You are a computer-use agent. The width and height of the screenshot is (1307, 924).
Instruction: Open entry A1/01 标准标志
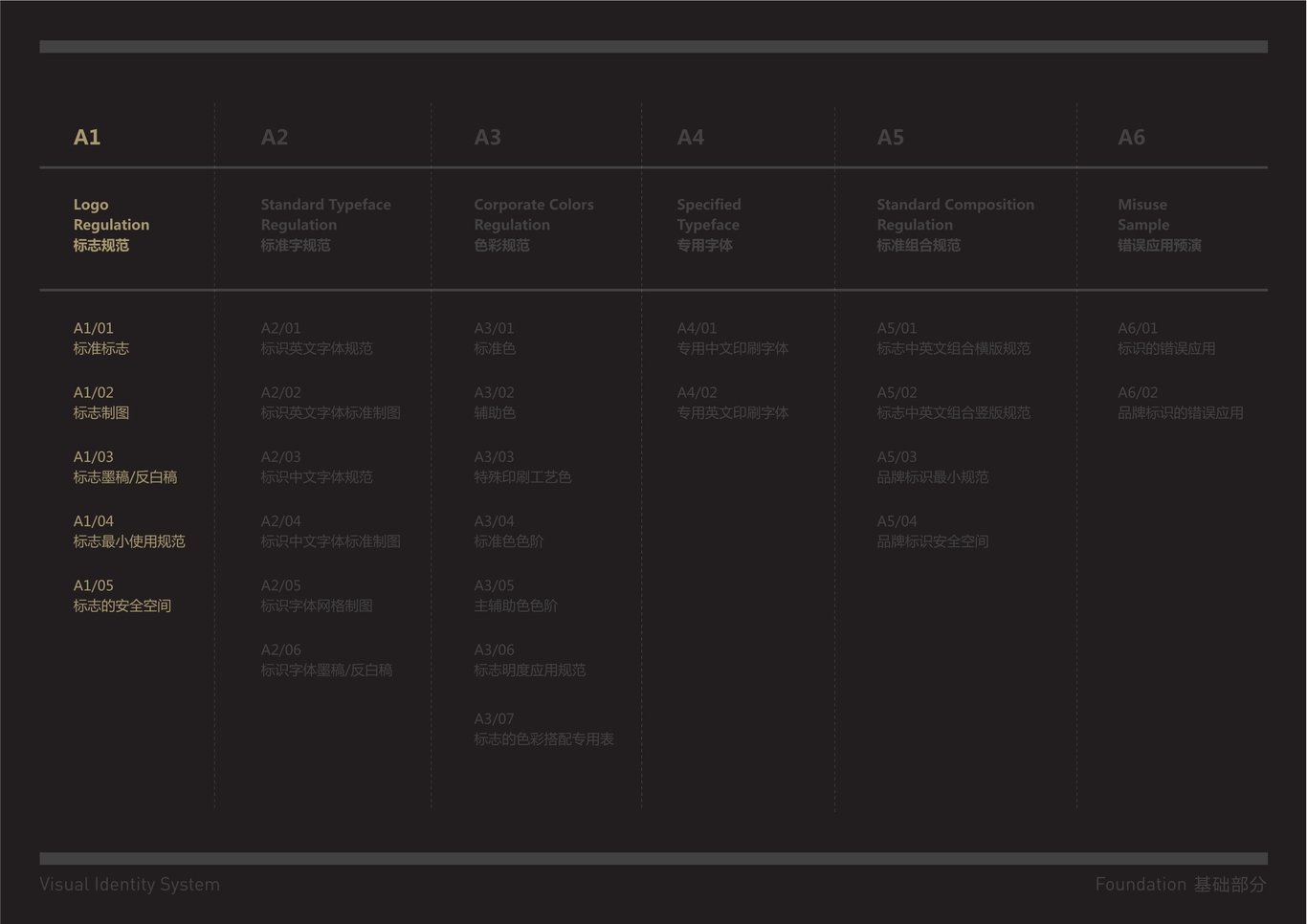[x=101, y=339]
